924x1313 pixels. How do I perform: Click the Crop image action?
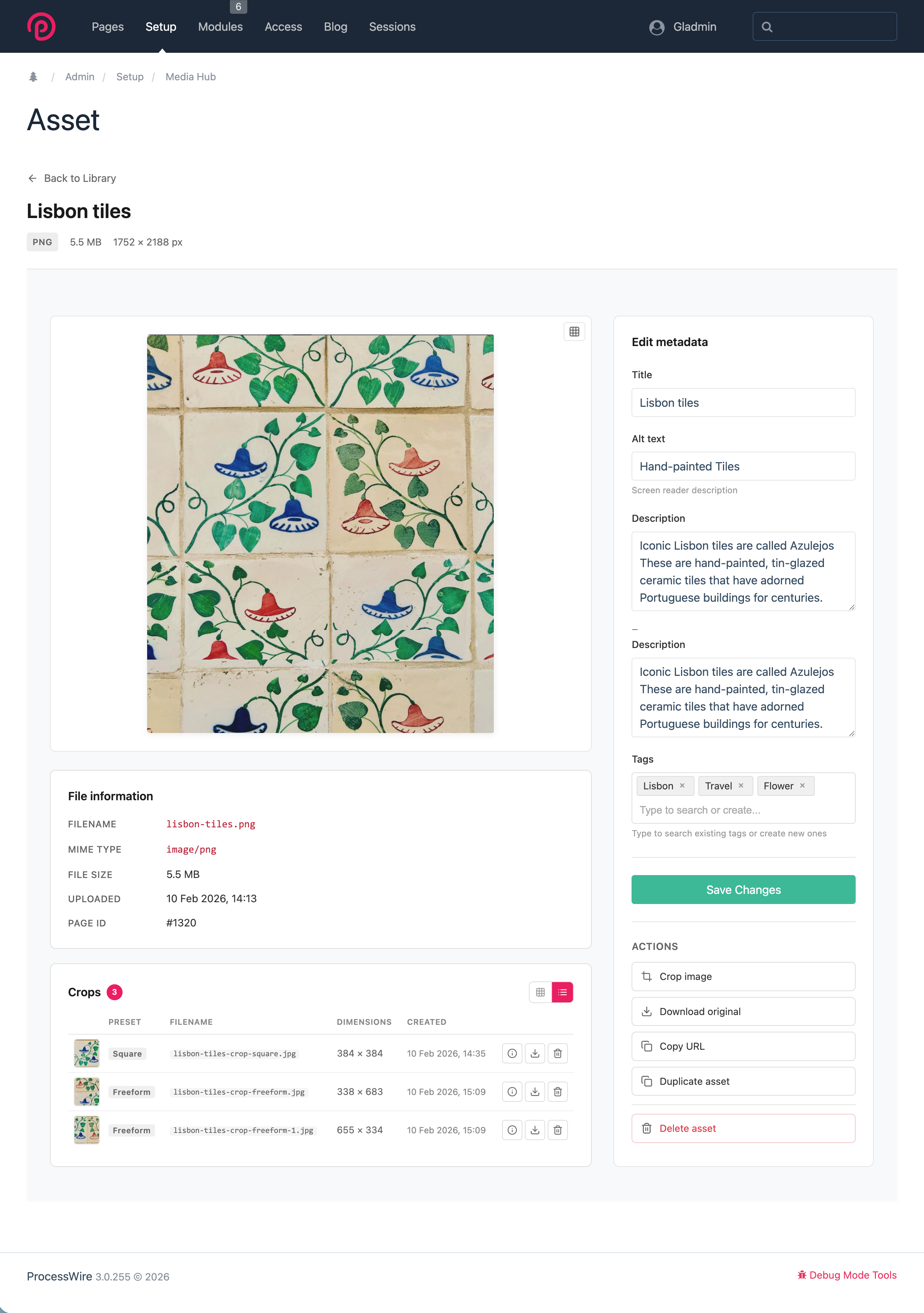coord(743,977)
